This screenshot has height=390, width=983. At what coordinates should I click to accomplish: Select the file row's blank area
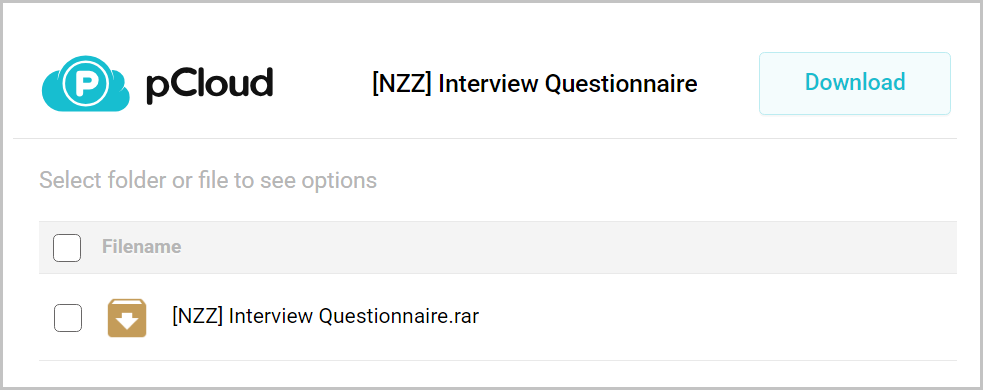pos(715,317)
